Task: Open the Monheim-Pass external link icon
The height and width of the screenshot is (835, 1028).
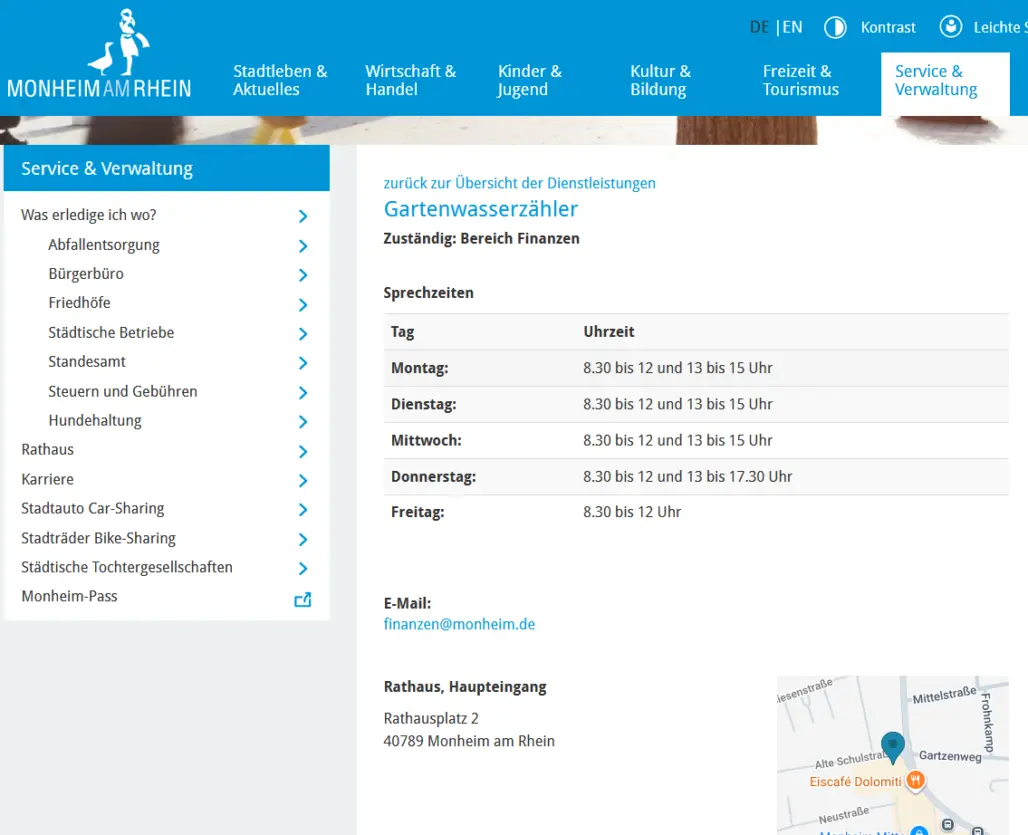Action: 302,599
